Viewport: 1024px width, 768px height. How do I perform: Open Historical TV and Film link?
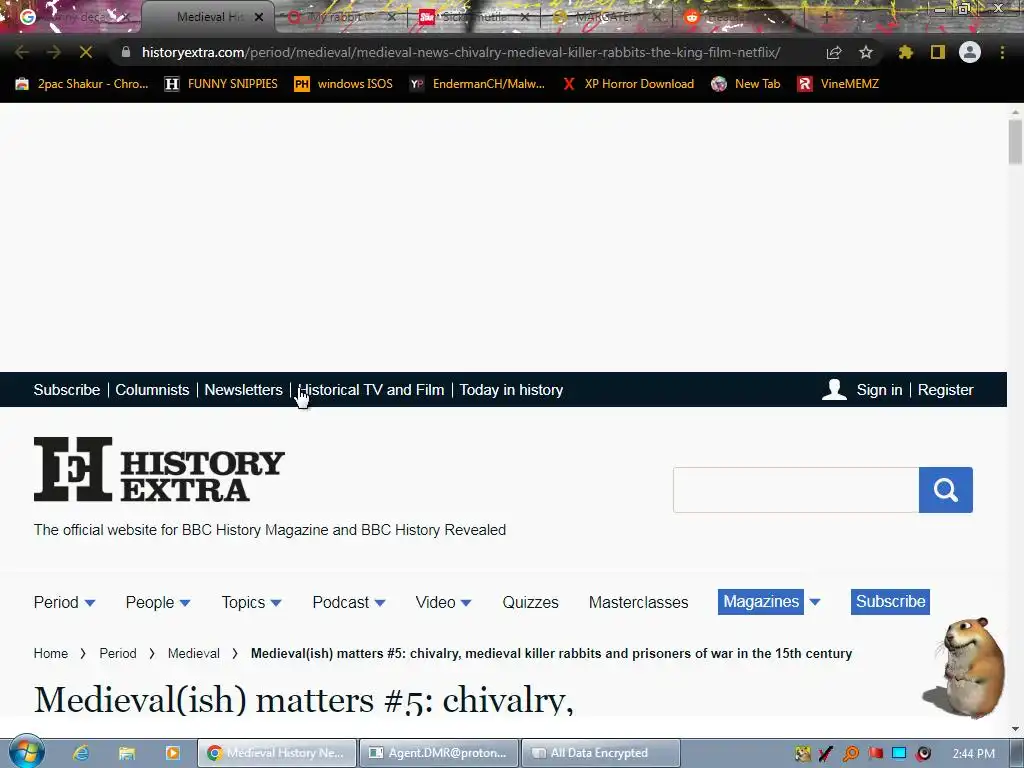click(x=371, y=390)
